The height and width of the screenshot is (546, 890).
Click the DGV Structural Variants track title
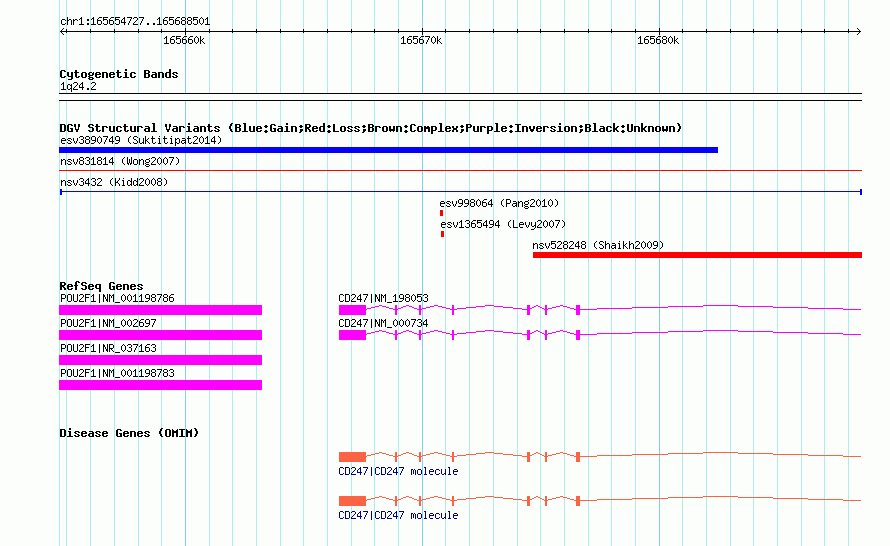(370, 128)
